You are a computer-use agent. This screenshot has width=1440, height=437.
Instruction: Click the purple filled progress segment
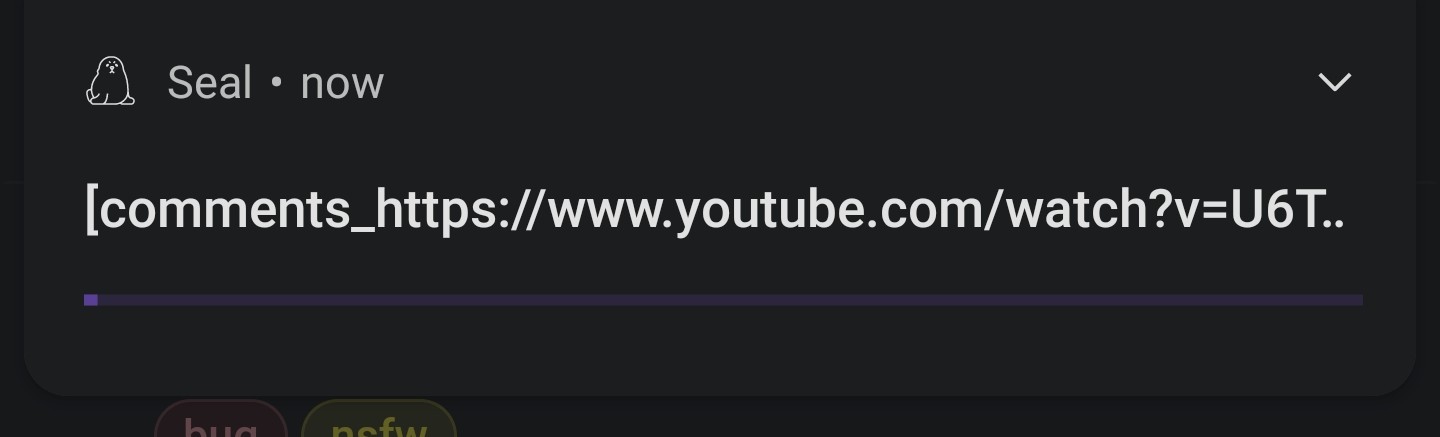91,300
